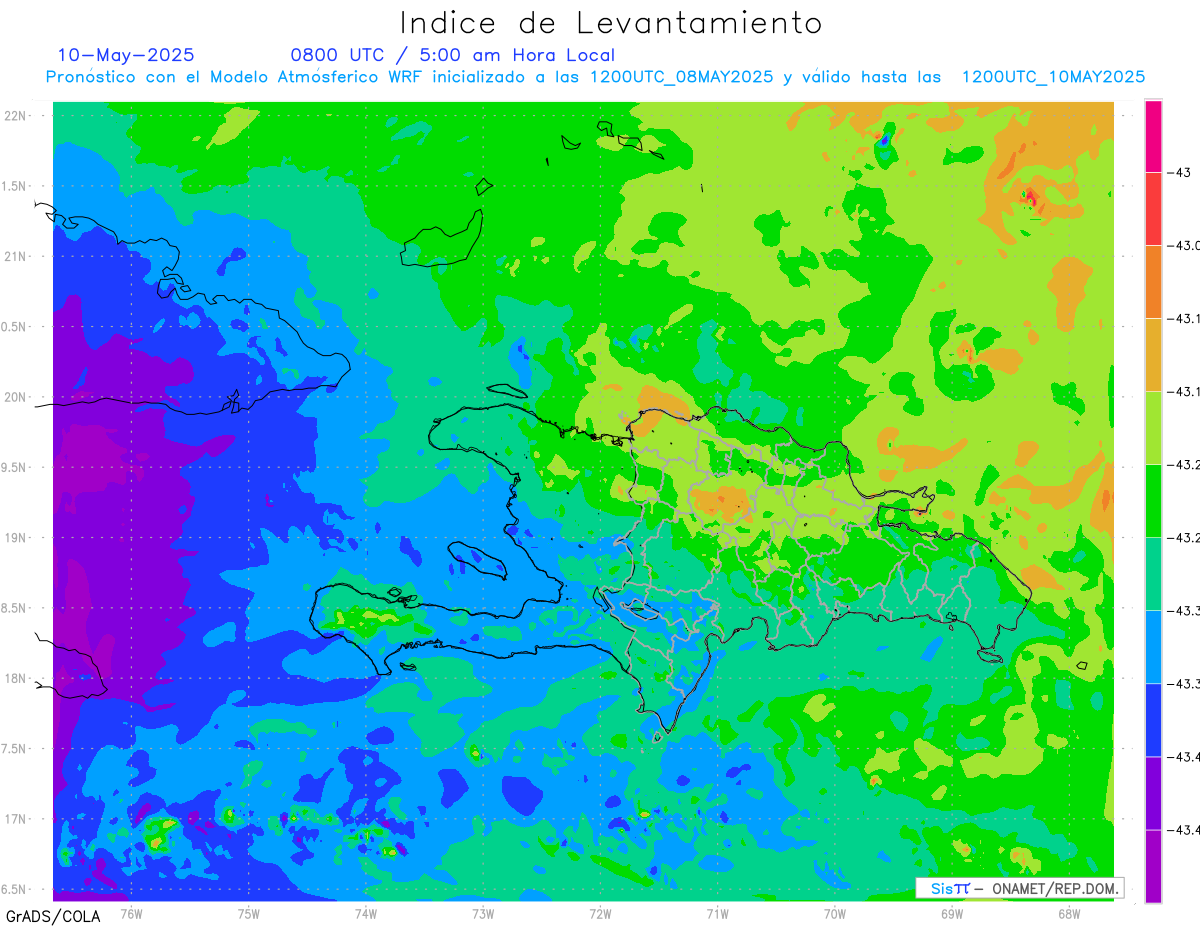
Task: Click the '1.5N' latitude label
Action: (15, 186)
